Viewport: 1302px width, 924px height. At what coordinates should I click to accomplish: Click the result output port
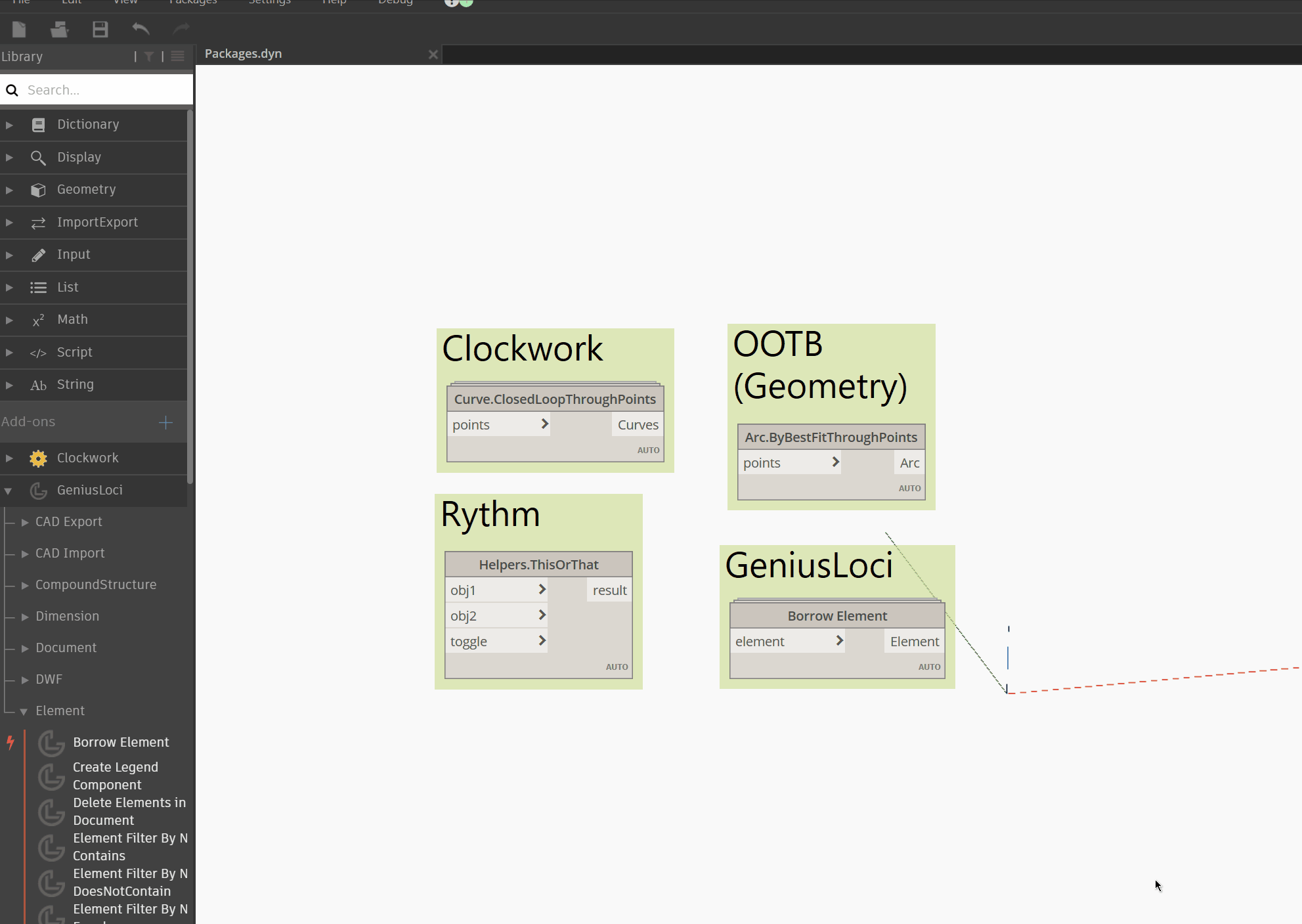[609, 590]
